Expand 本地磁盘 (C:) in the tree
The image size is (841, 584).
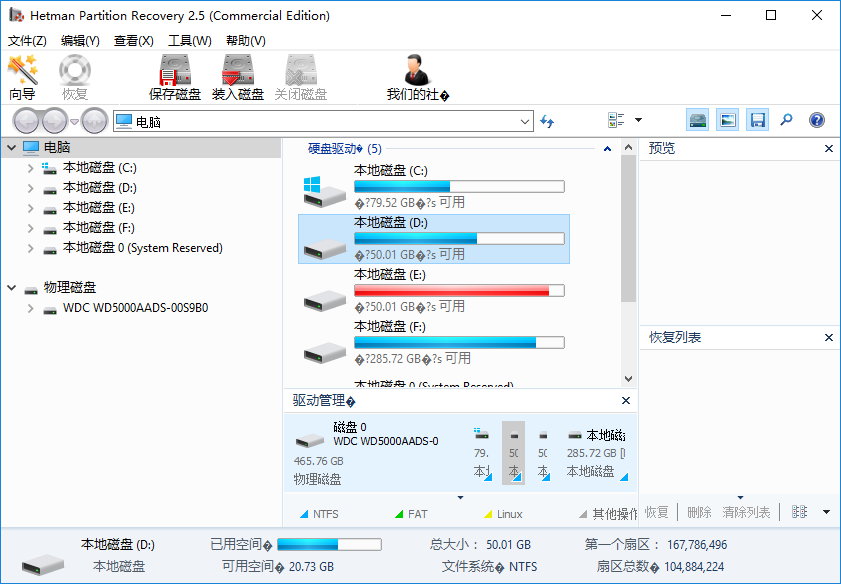tap(31, 168)
